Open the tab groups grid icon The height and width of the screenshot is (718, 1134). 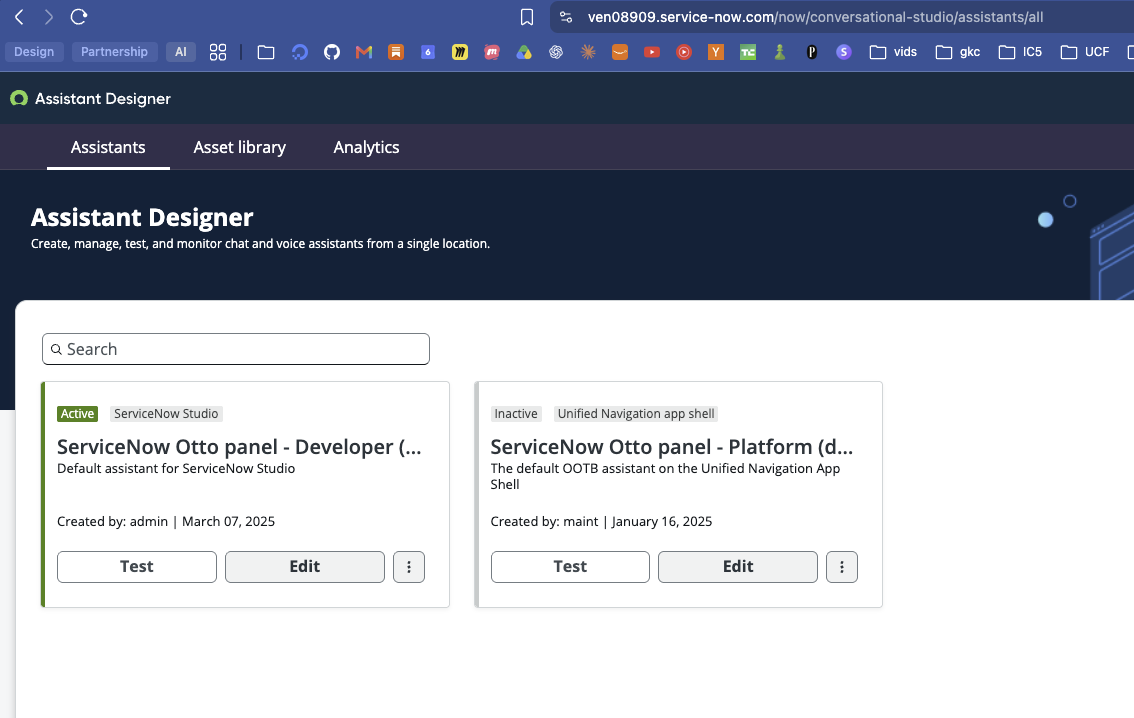[x=218, y=52]
